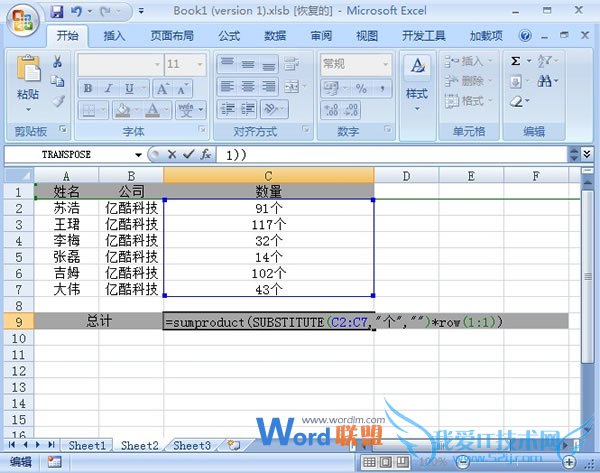The width and height of the screenshot is (600, 473).
Task: Open the phonetic guide (wén) button
Action: [x=186, y=110]
